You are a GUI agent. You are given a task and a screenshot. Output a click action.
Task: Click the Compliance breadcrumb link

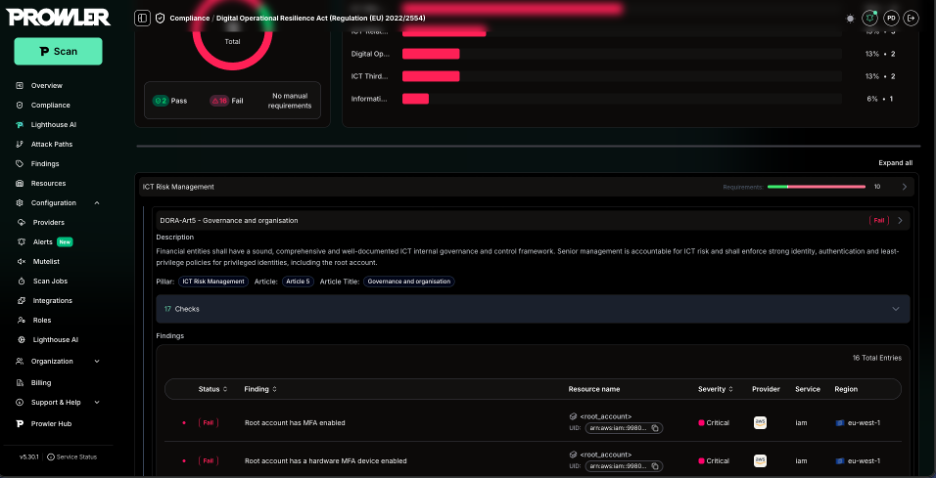point(189,18)
